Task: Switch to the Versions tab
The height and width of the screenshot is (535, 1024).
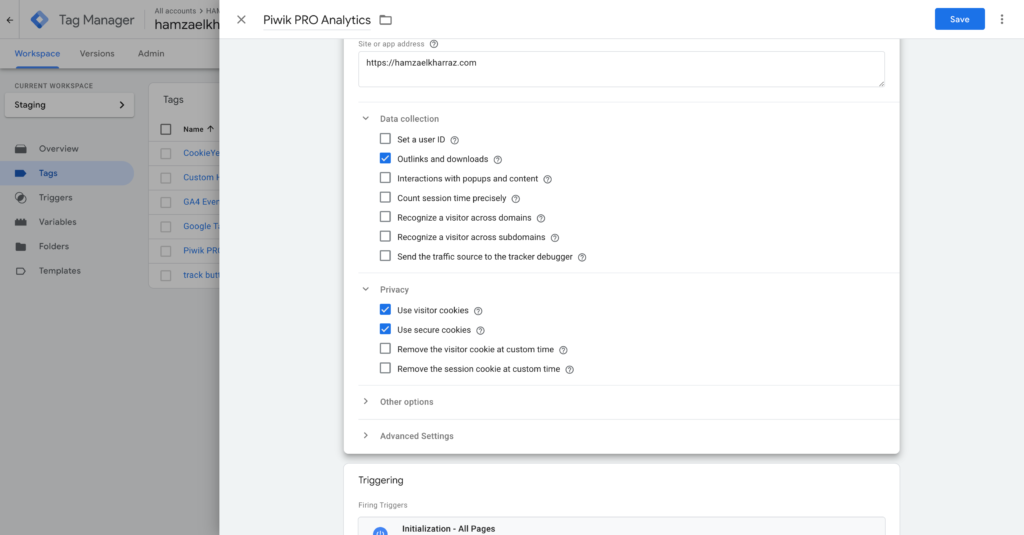Action: [97, 54]
